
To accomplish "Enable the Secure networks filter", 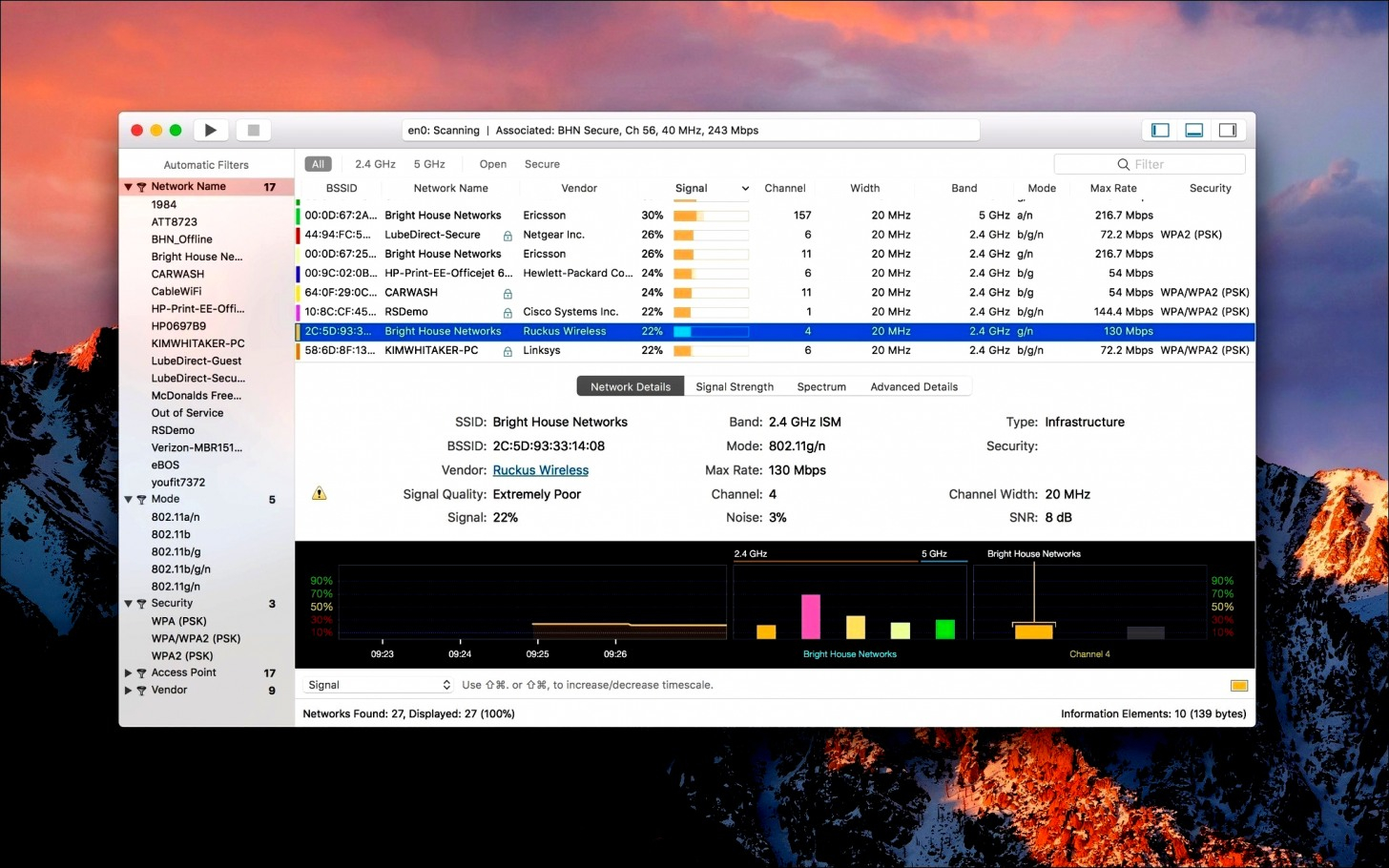I will pos(542,164).
